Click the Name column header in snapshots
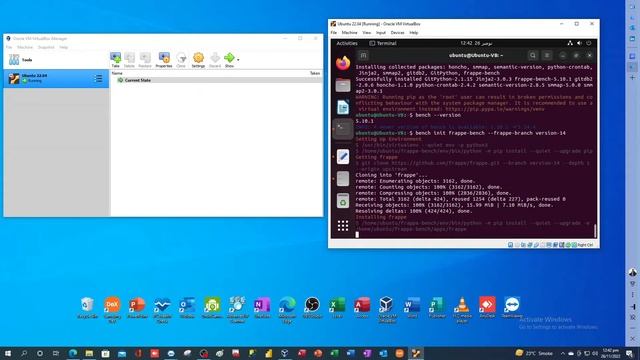This screenshot has width=640, height=360. [x=117, y=73]
